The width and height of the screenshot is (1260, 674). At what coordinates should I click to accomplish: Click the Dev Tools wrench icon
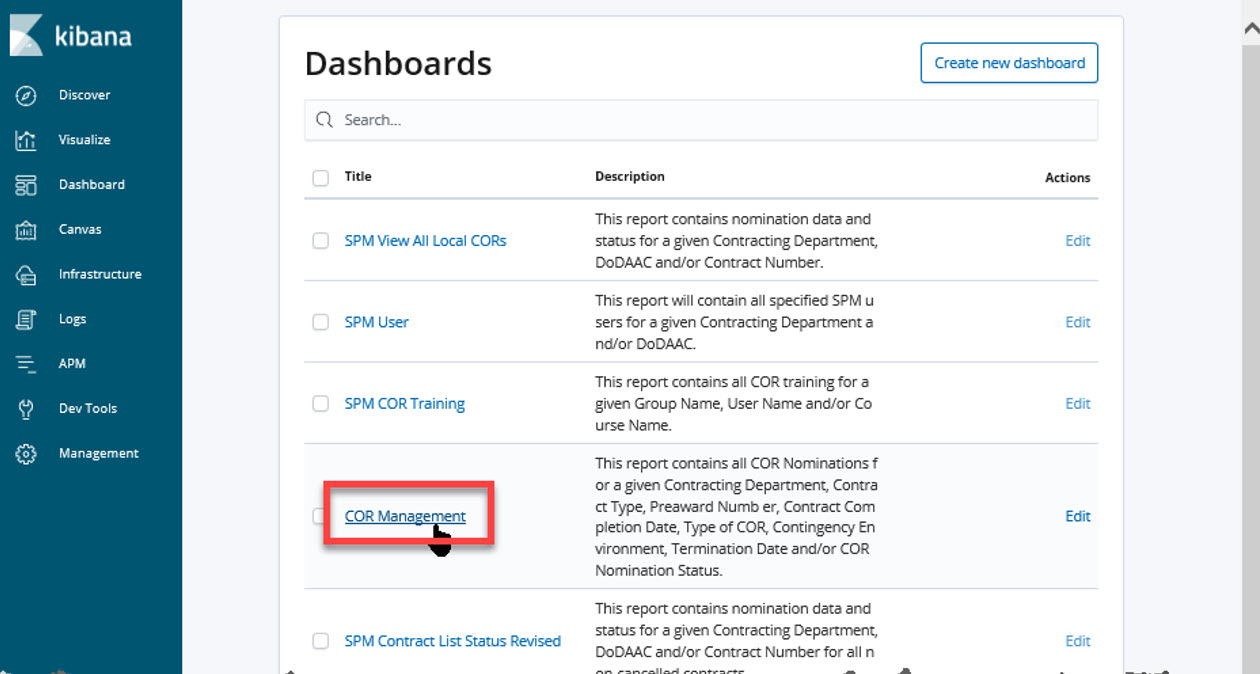pos(26,409)
